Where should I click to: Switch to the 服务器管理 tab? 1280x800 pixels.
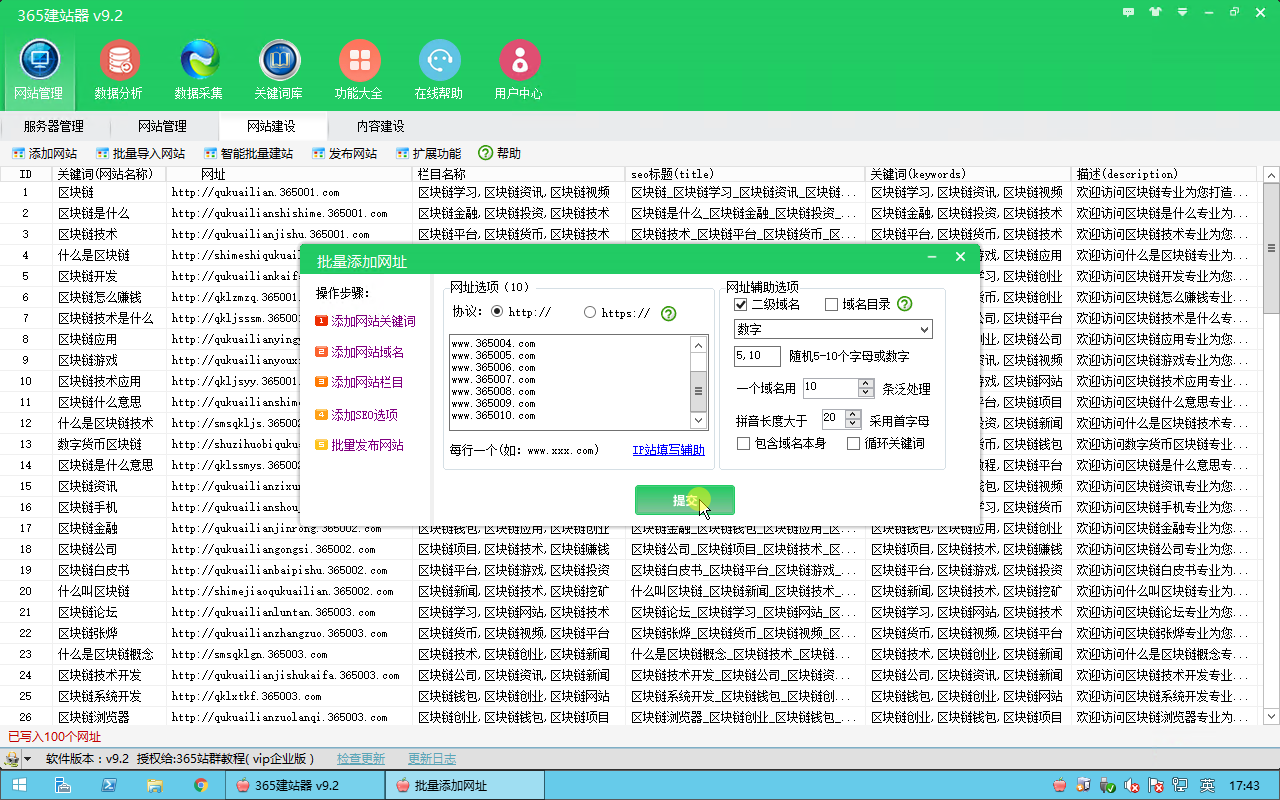click(x=54, y=126)
